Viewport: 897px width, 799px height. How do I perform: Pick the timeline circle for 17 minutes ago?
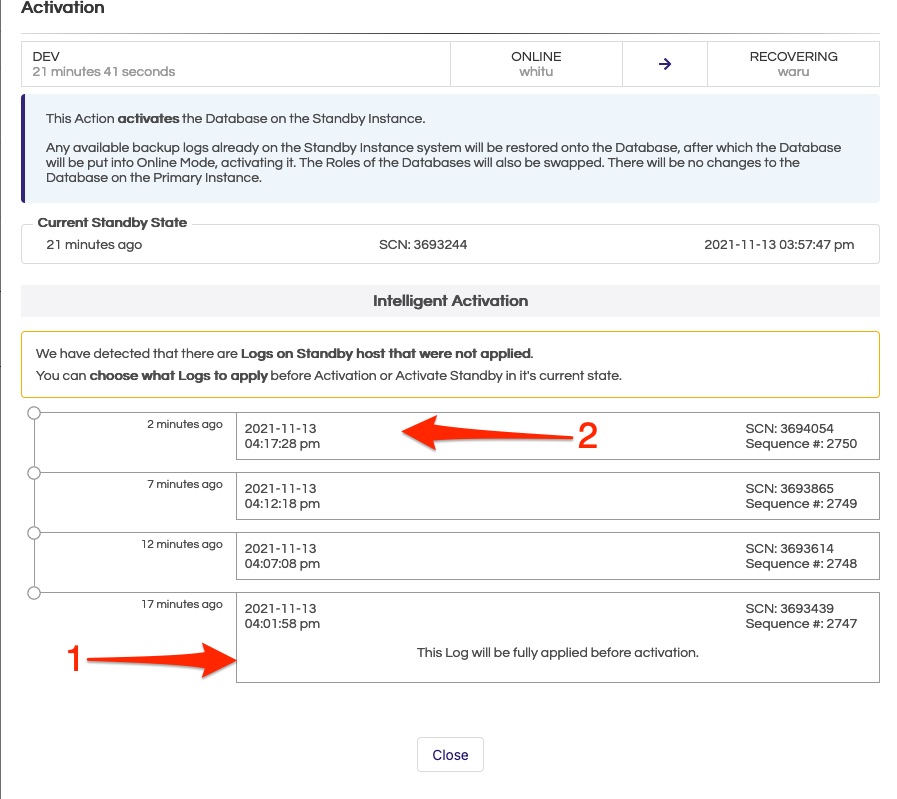click(34, 593)
